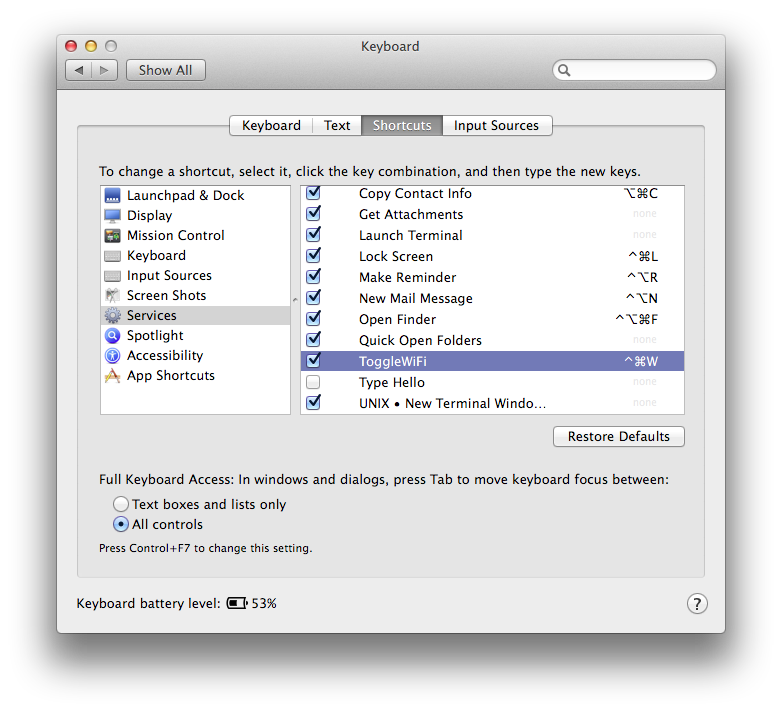This screenshot has width=782, height=712.
Task: Uncheck the Copy Contact Info service
Action: click(x=314, y=192)
